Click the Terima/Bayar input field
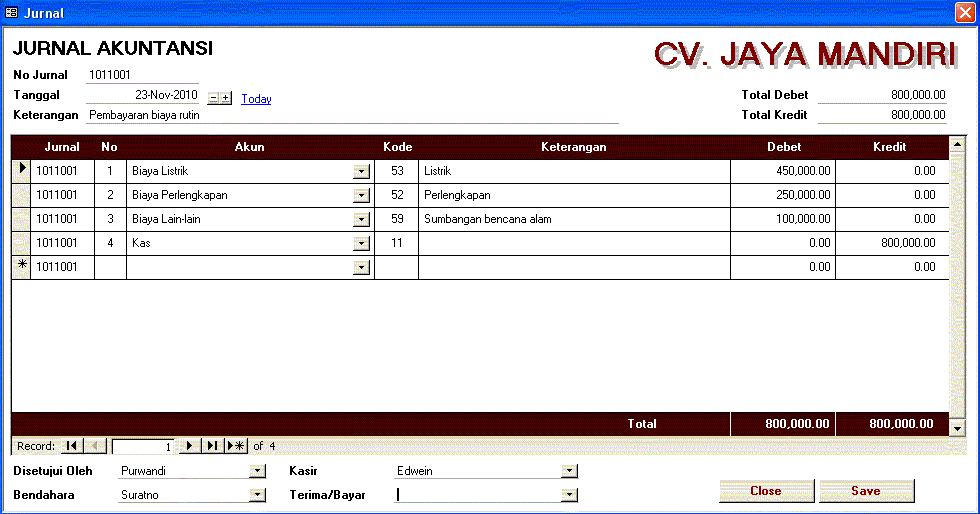 478,495
